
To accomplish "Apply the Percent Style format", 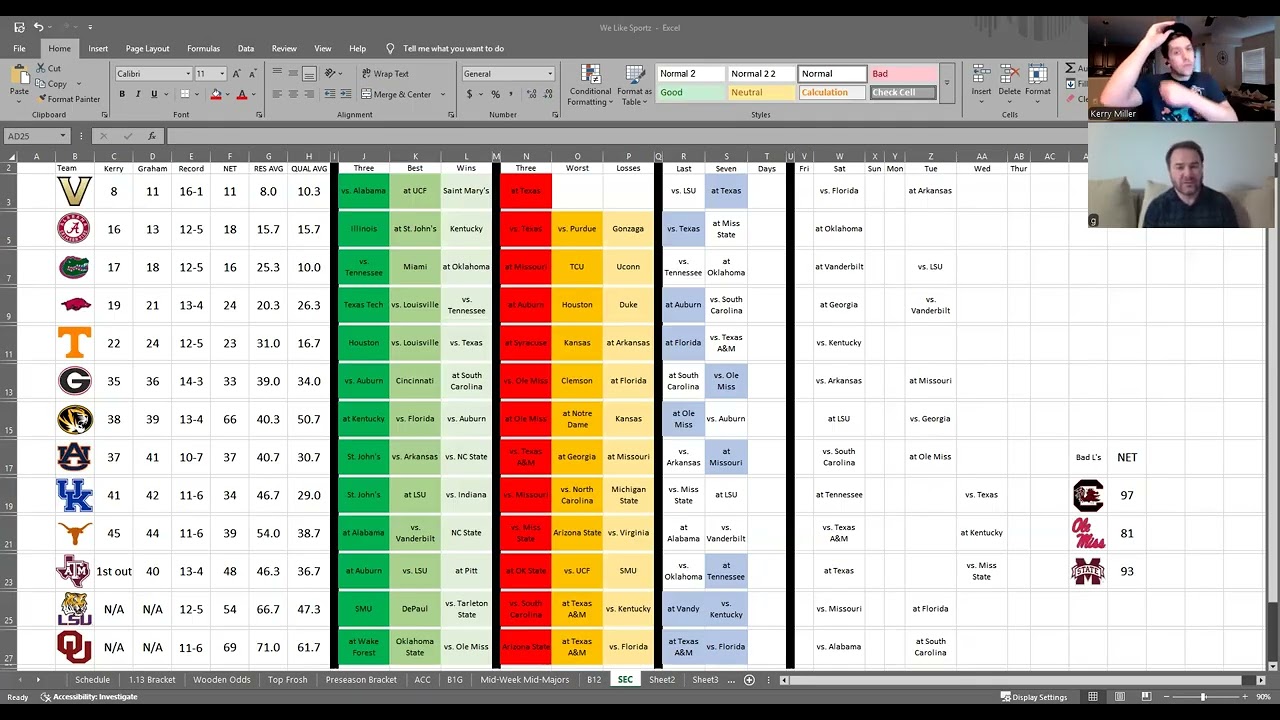I will click(x=495, y=94).
